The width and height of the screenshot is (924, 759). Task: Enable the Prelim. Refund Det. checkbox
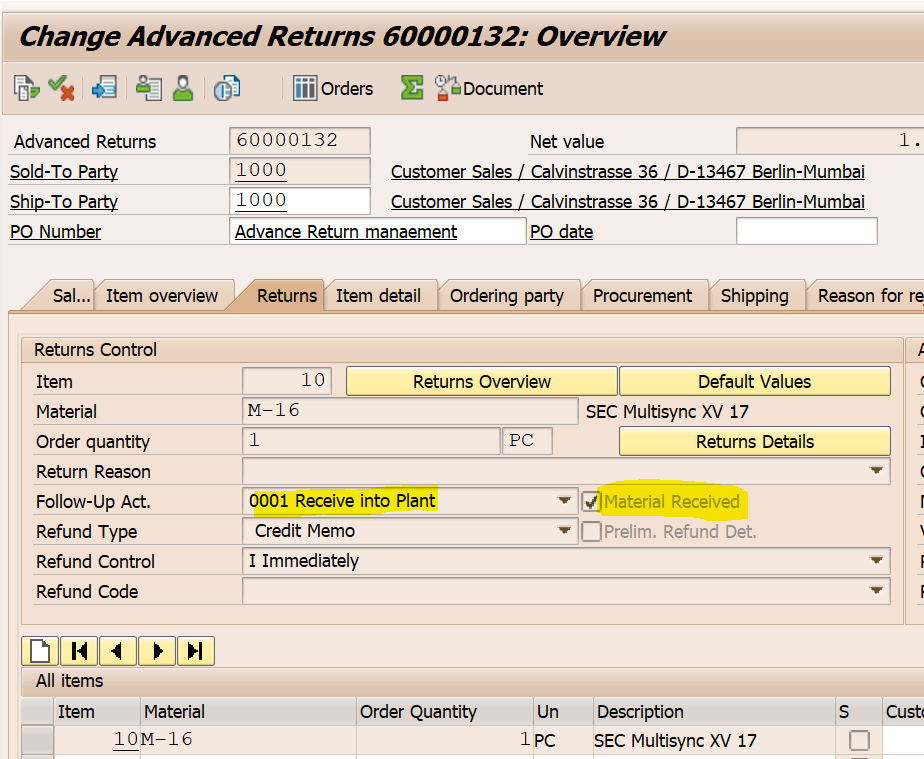click(590, 531)
